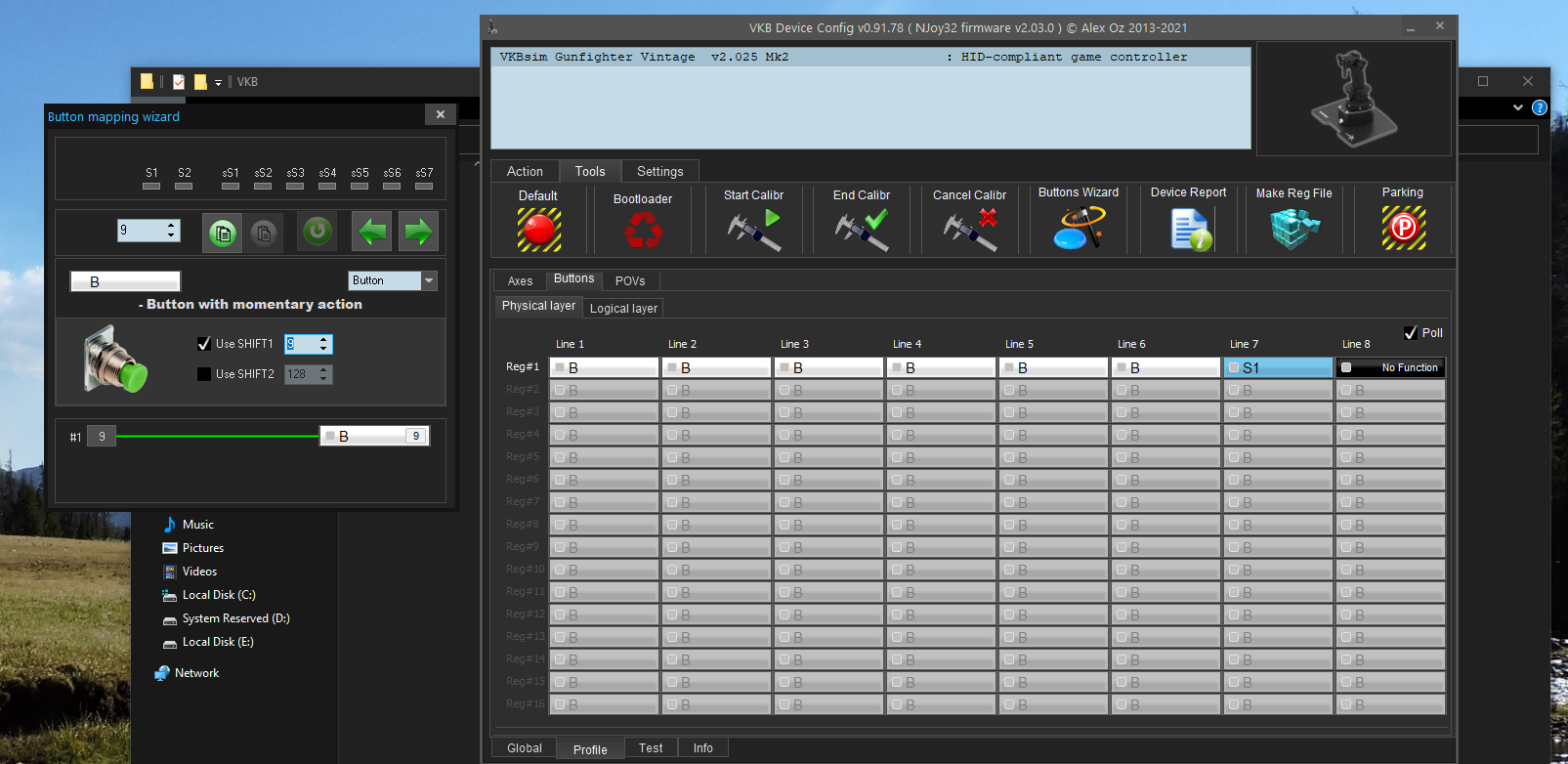1568x764 pixels.
Task: Toggle the Poll checkbox
Action: tap(1411, 333)
